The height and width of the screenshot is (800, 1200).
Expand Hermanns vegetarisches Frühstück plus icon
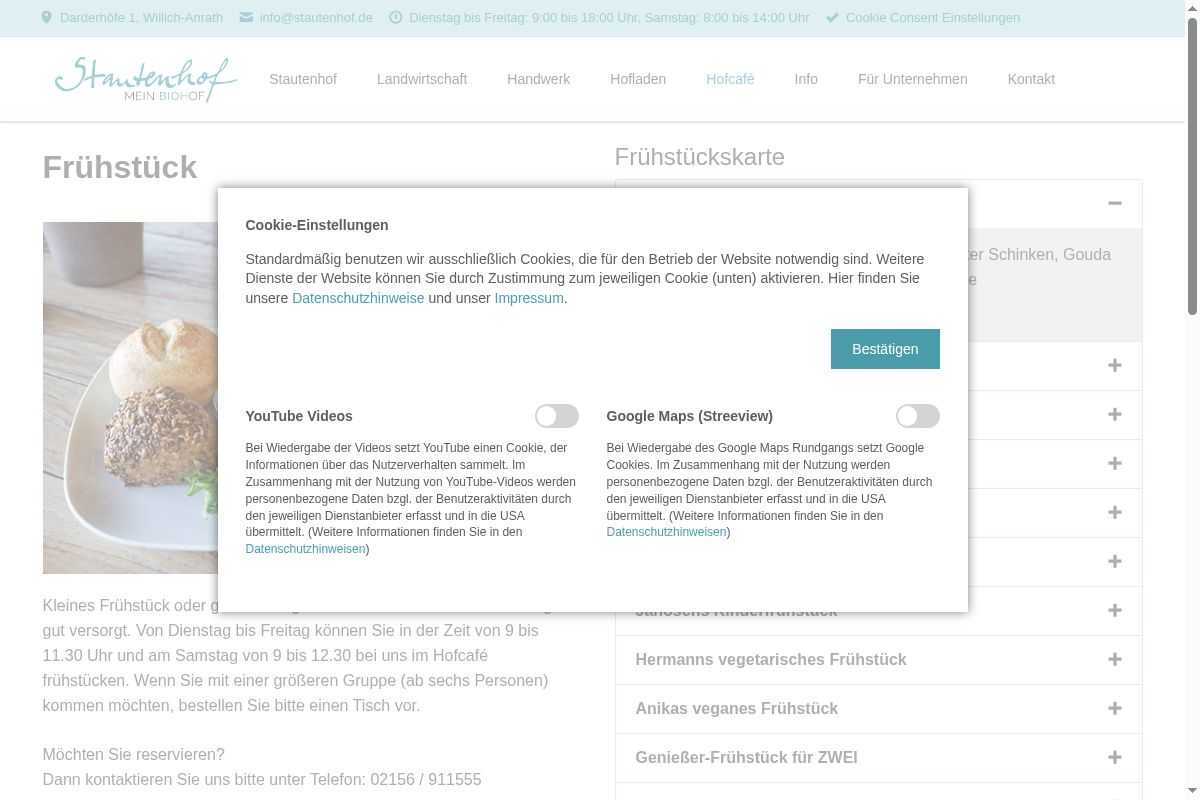point(1114,659)
